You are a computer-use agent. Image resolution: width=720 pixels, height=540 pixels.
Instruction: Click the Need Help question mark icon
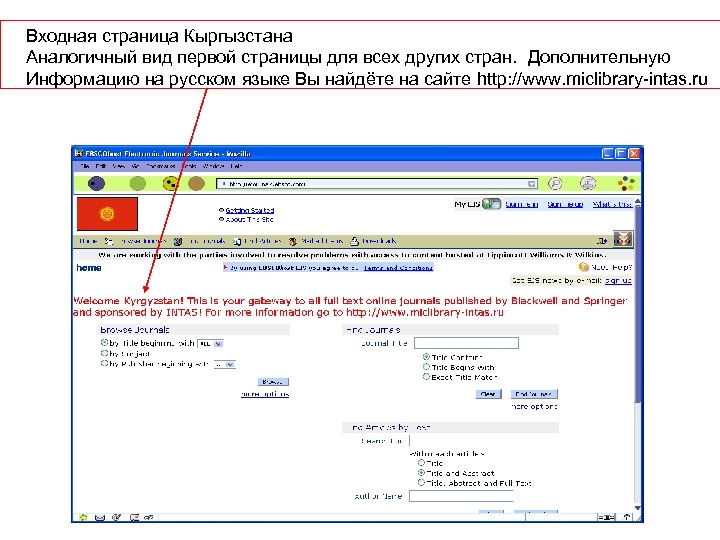pyautogui.click(x=584, y=267)
